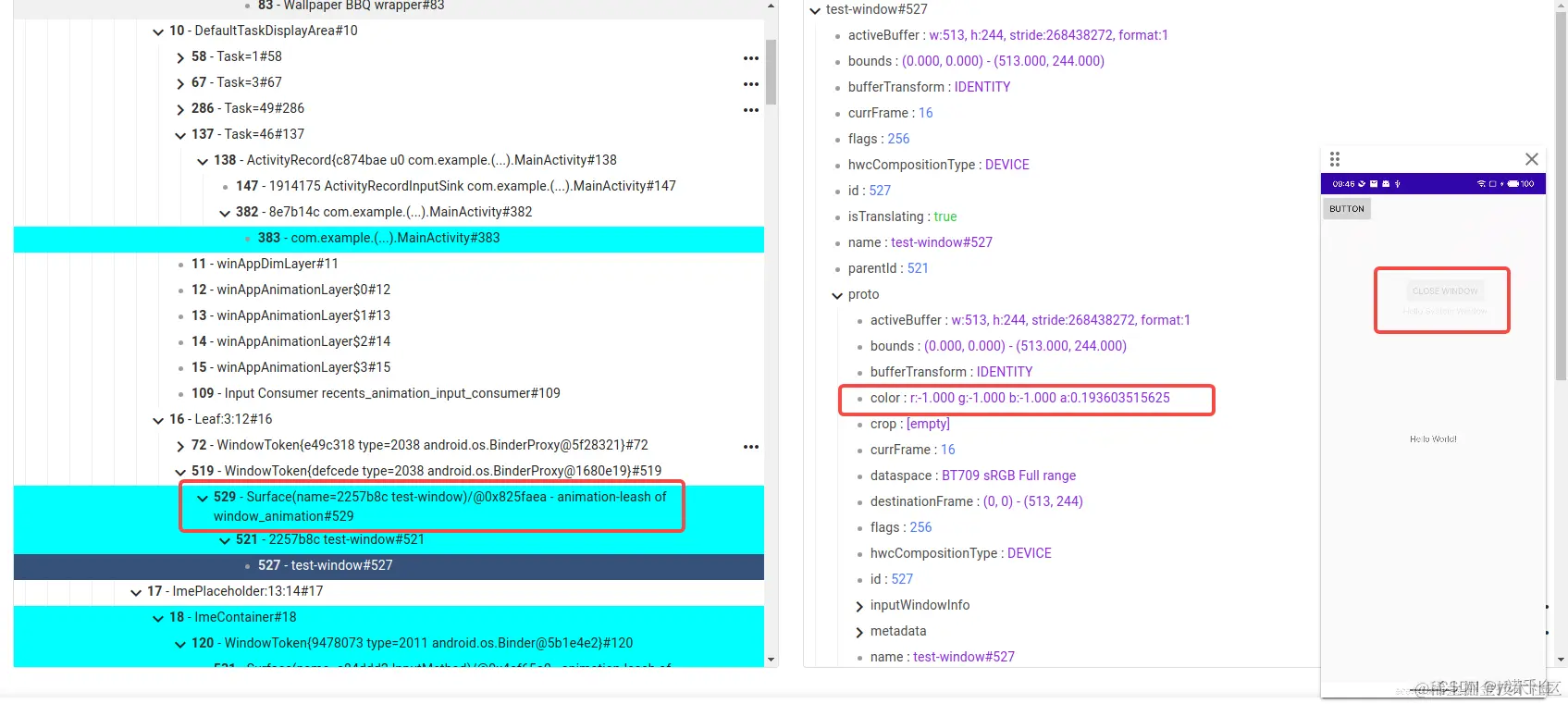Open more options for WindowToken#72 row

(x=750, y=447)
